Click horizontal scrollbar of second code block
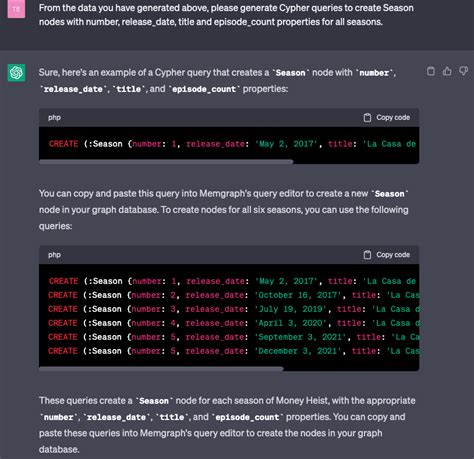Viewport: 474px width, 459px height. (161, 369)
